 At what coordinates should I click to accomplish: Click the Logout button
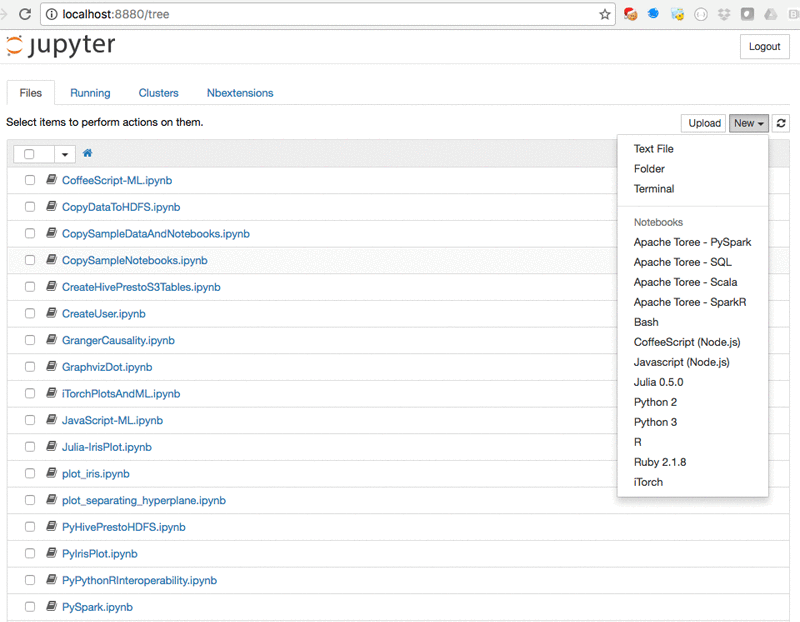pyautogui.click(x=764, y=46)
